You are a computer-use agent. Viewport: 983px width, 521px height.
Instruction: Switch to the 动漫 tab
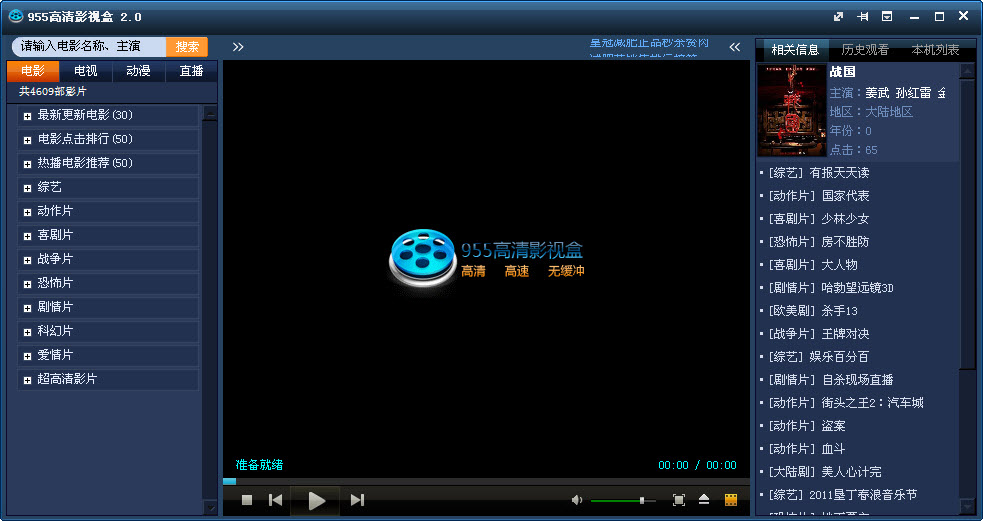pyautogui.click(x=139, y=71)
